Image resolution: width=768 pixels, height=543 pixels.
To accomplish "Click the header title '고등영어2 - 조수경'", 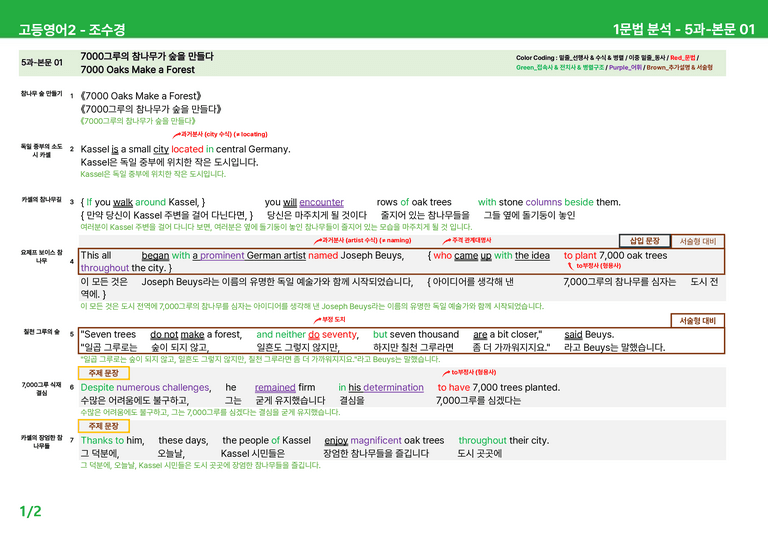I will (x=72, y=29).
